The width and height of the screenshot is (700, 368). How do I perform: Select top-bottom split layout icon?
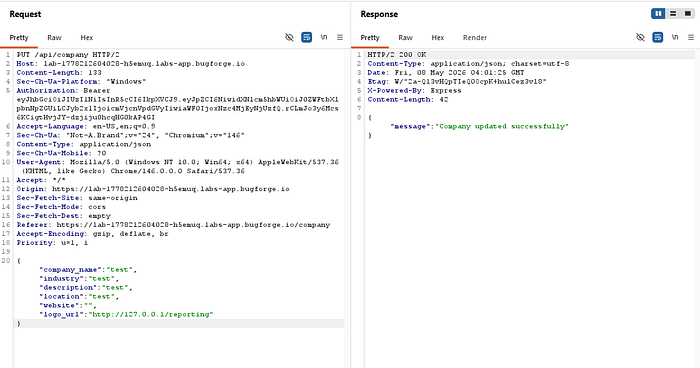673,14
